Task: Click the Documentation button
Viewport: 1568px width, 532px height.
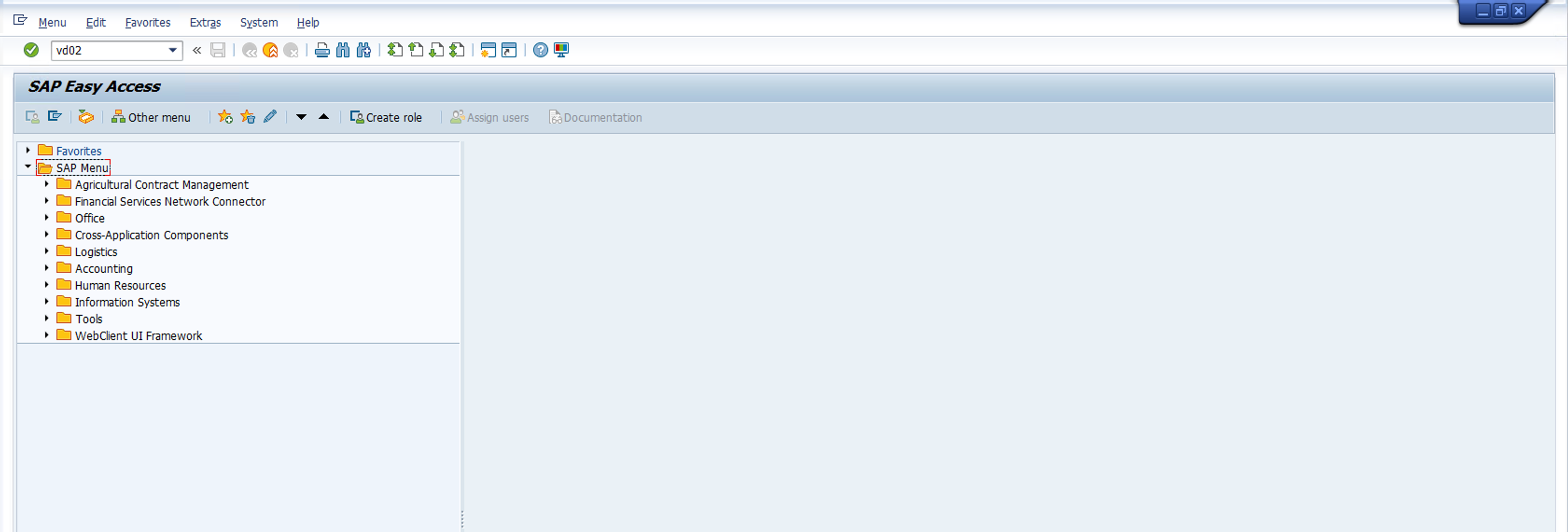Action: click(595, 118)
